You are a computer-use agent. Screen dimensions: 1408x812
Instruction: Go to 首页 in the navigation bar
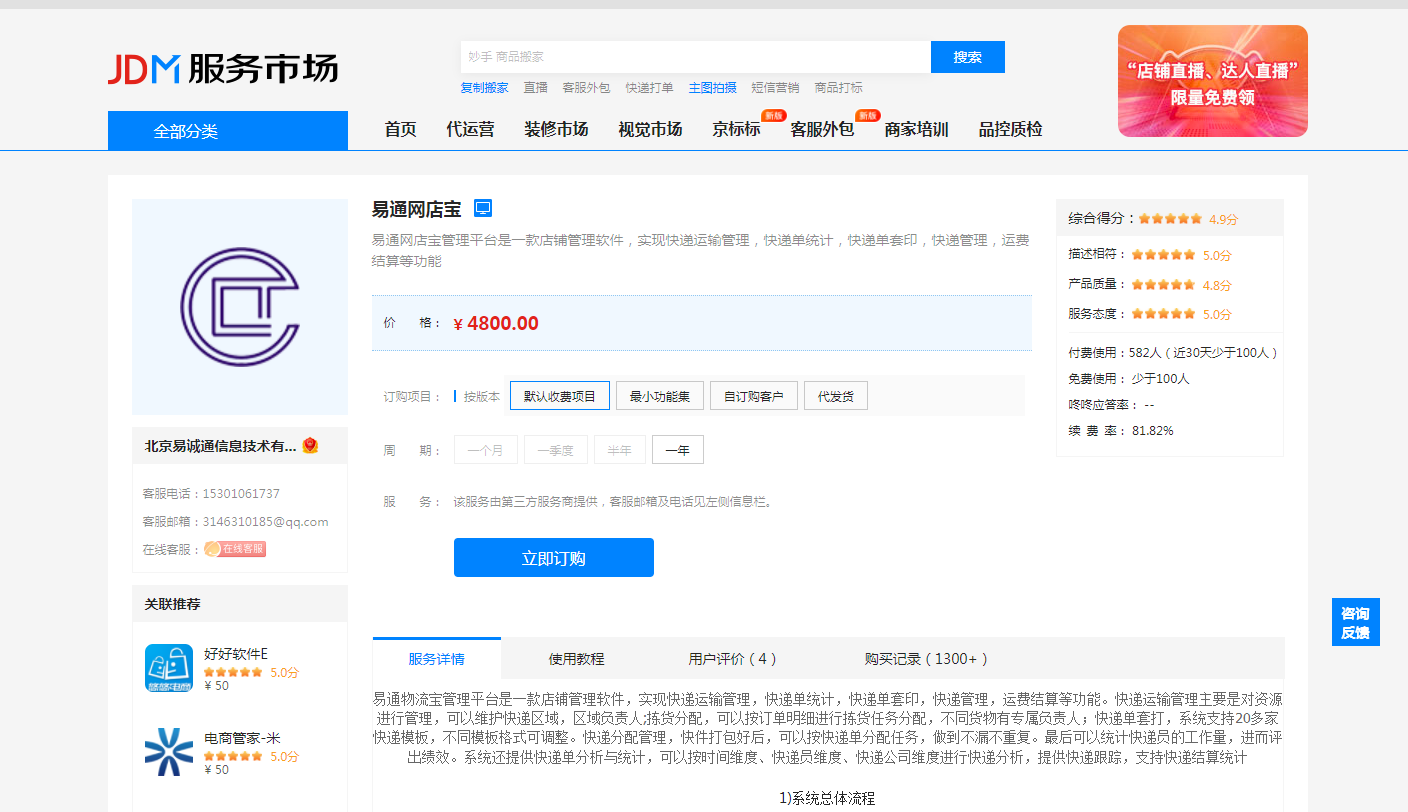coord(401,129)
